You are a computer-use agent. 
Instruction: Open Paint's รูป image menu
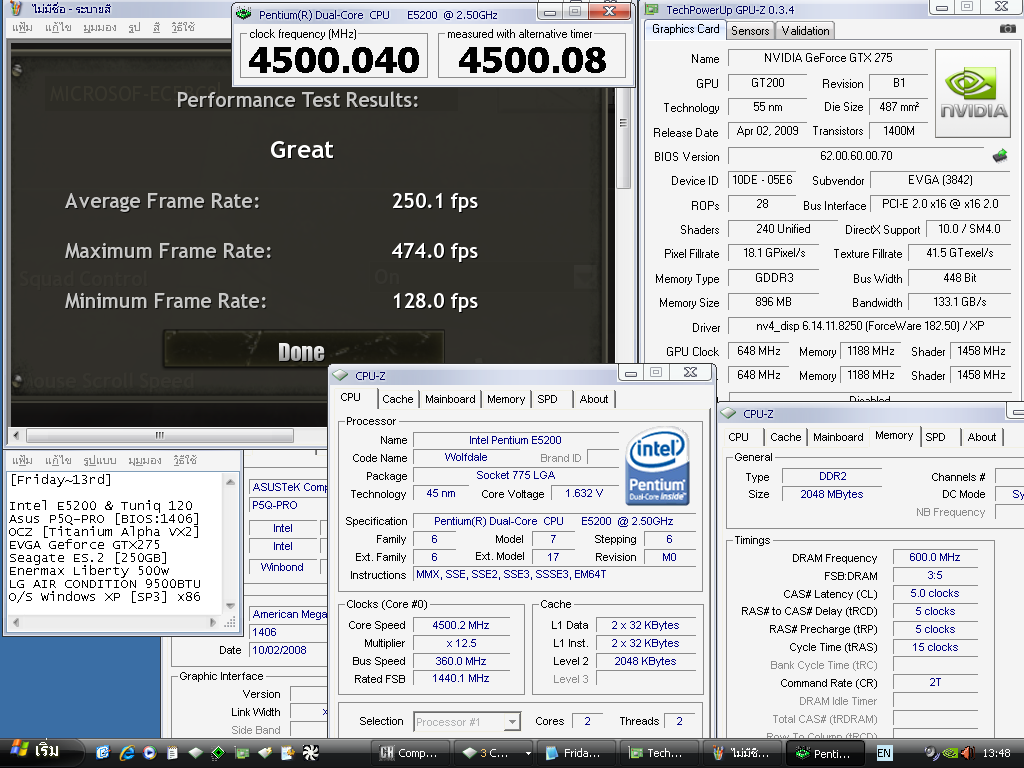[134, 27]
